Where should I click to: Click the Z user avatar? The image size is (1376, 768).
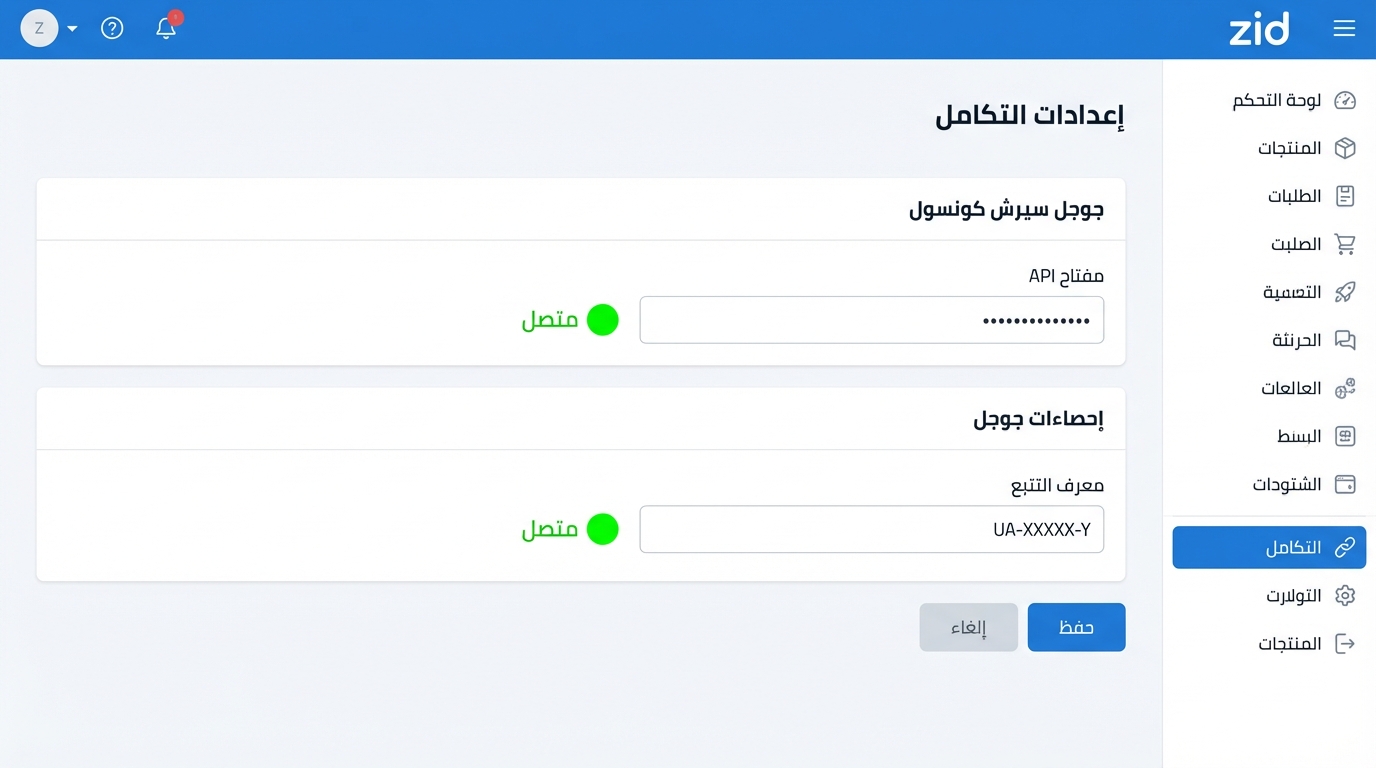[x=39, y=28]
